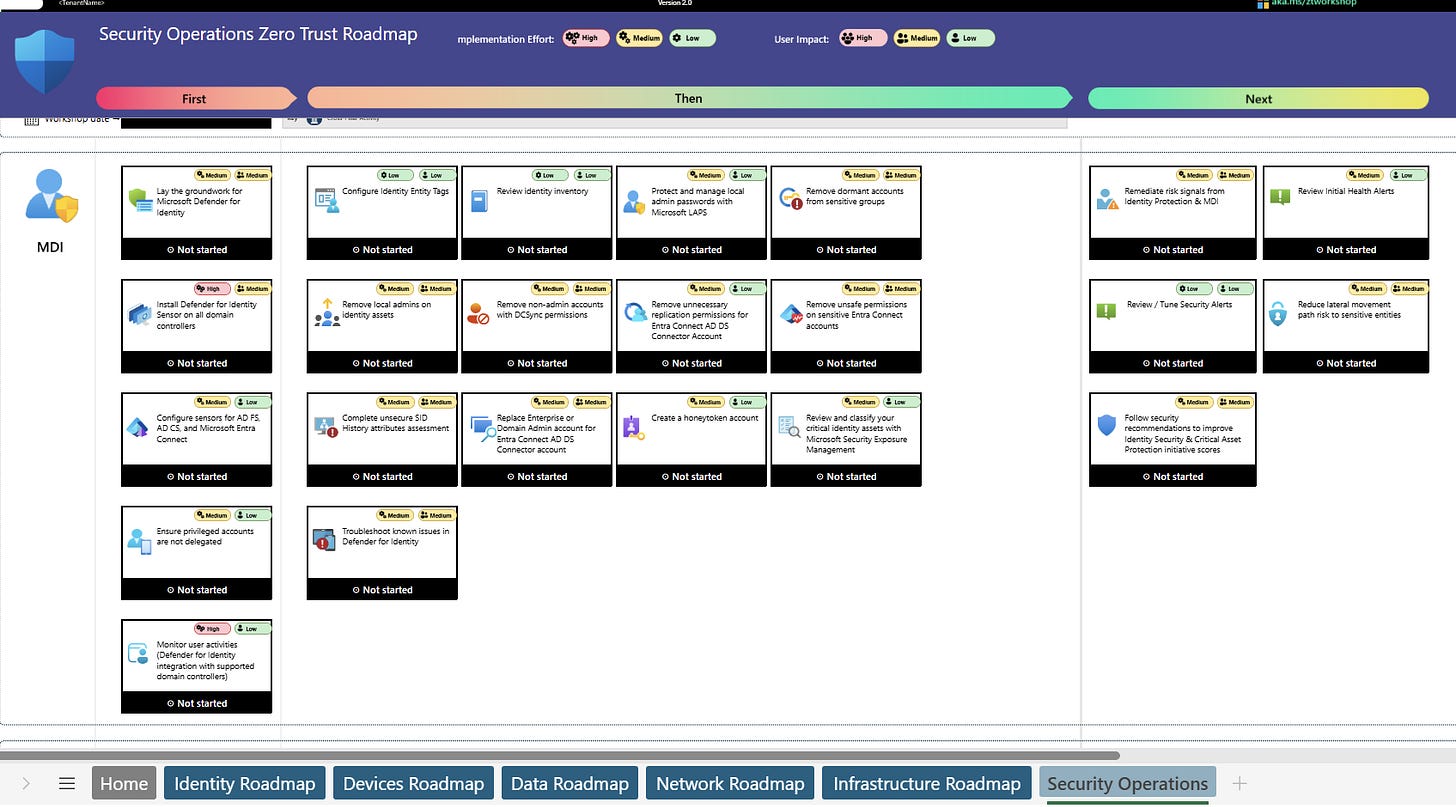
Task: Click the Then phase arrow
Action: tap(689, 98)
